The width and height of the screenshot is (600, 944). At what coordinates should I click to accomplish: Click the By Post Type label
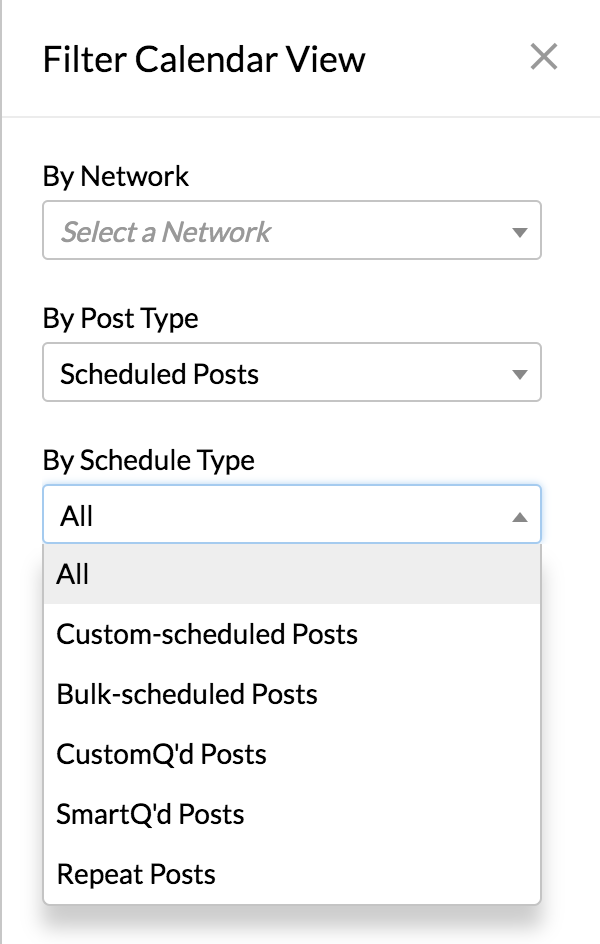120,319
